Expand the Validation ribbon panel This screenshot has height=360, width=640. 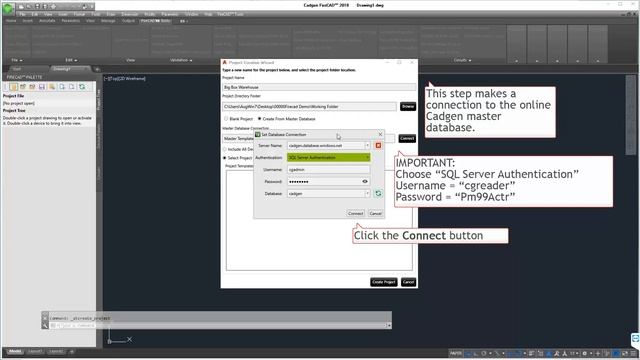pyautogui.click(x=181, y=60)
